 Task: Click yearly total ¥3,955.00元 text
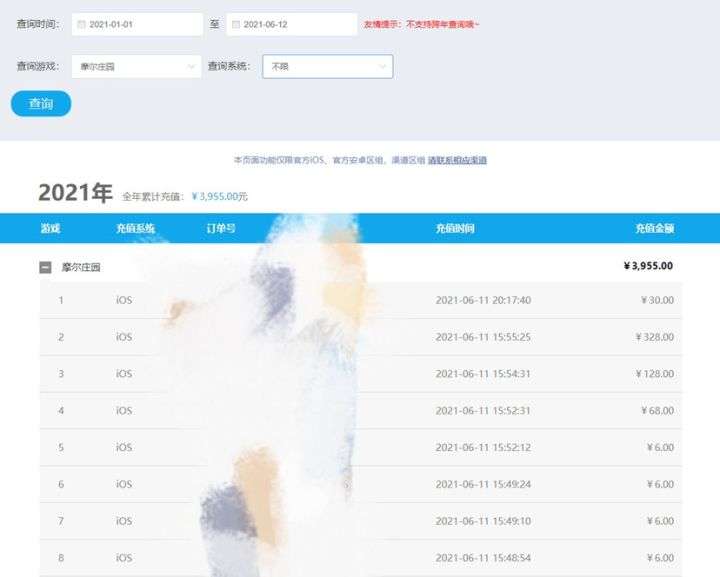(x=219, y=196)
